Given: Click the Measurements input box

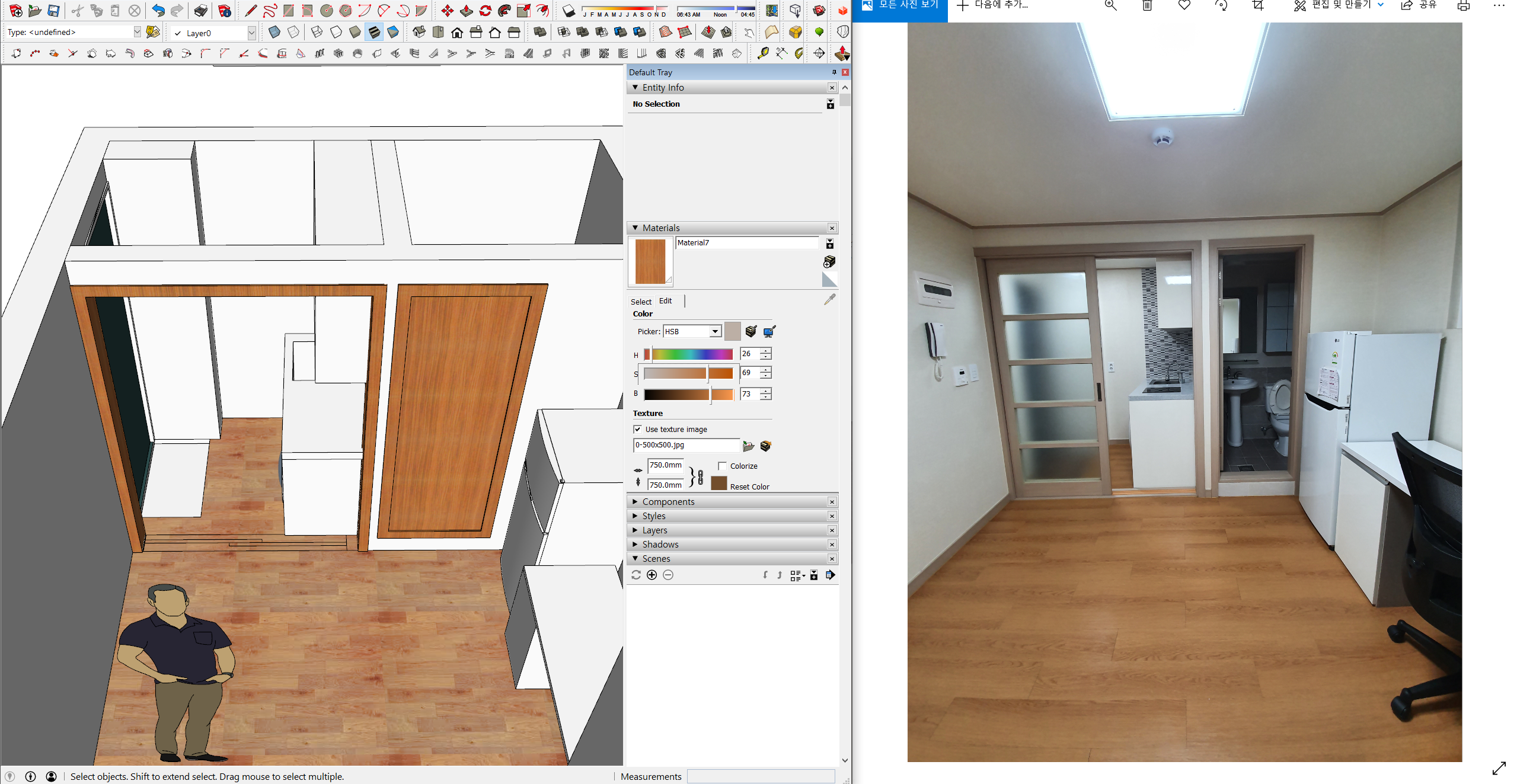Looking at the screenshot, I should pyautogui.click(x=760, y=776).
